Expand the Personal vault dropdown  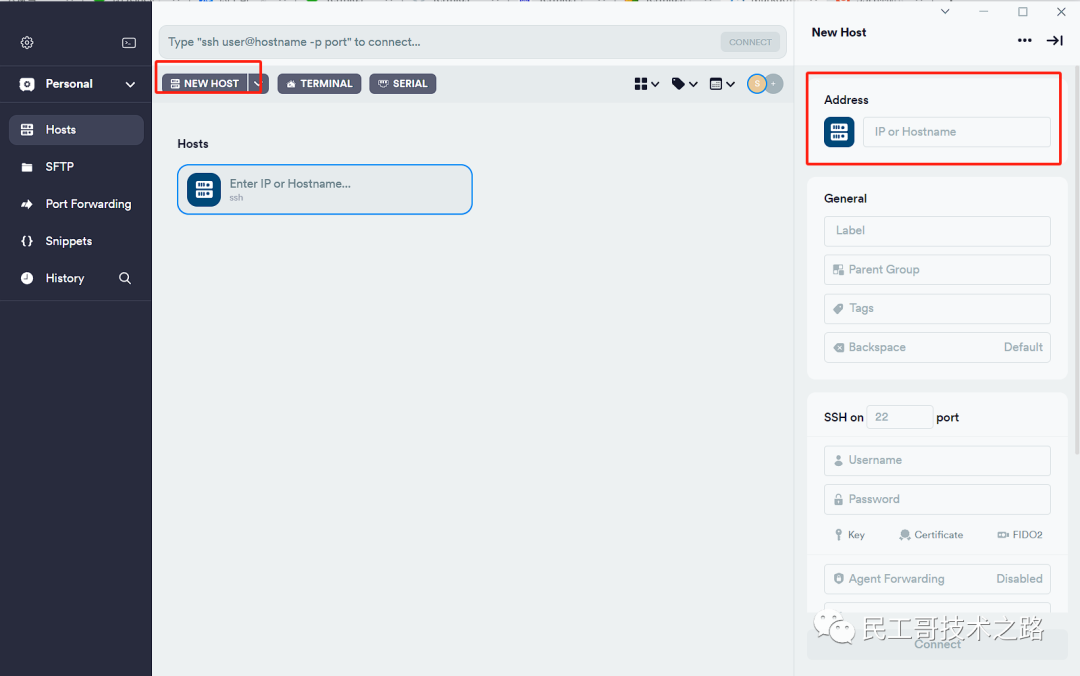tap(130, 84)
